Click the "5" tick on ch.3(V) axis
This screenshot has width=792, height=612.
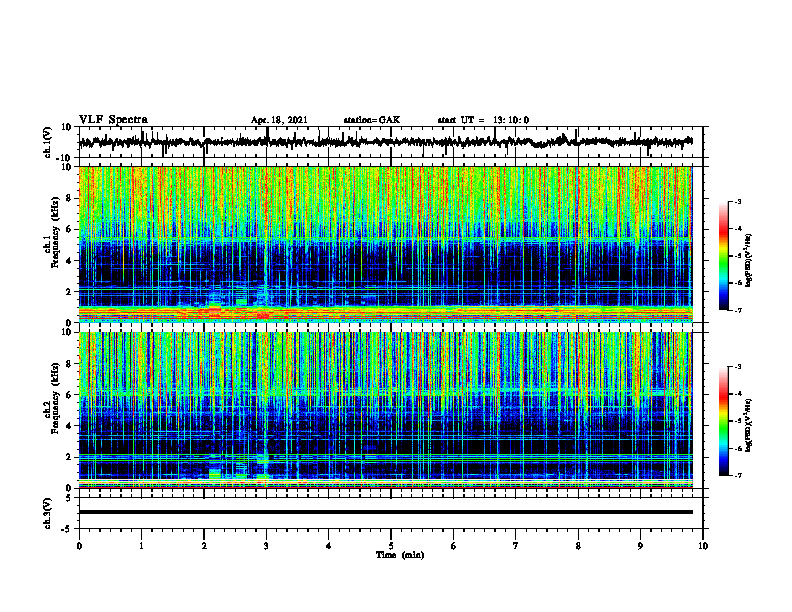click(x=70, y=498)
